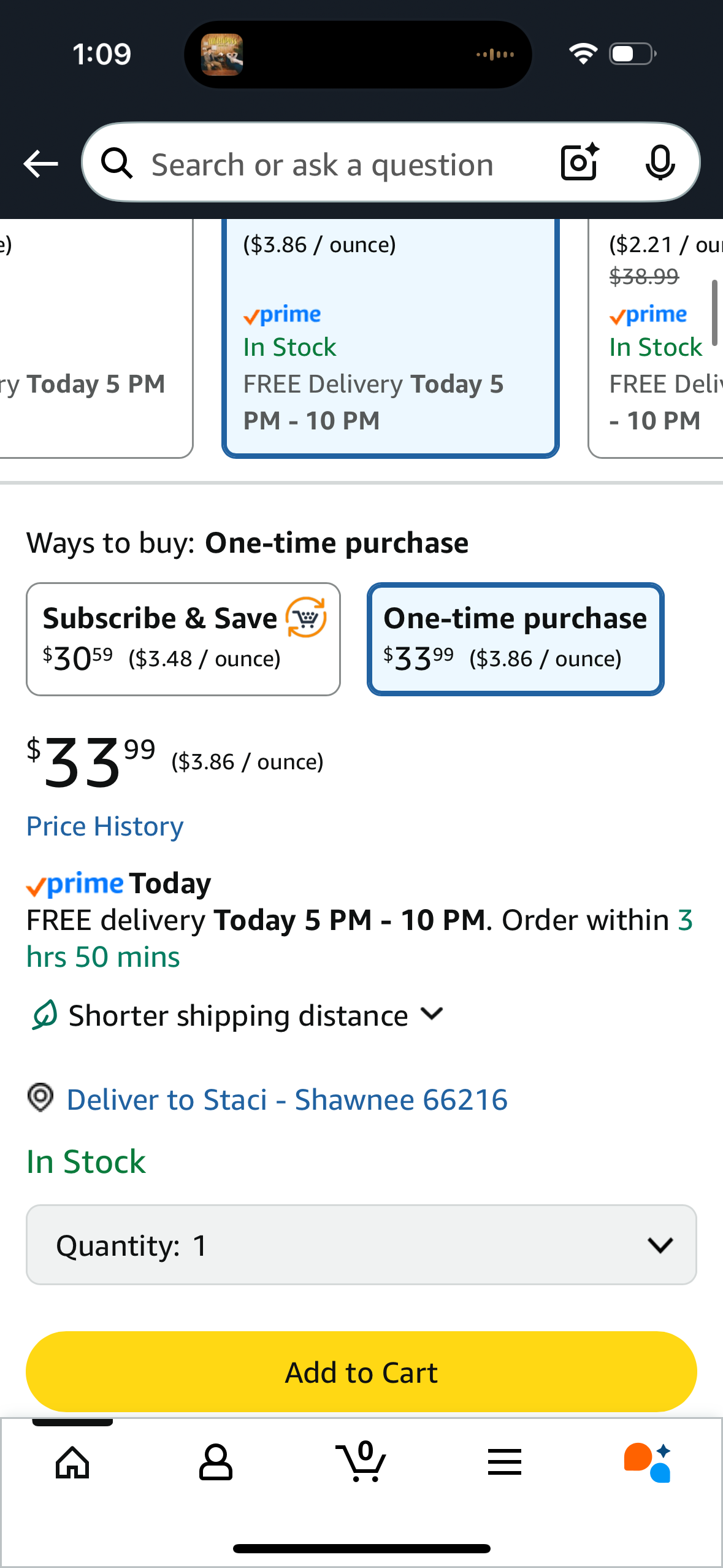Open account profile icon

click(x=216, y=1462)
